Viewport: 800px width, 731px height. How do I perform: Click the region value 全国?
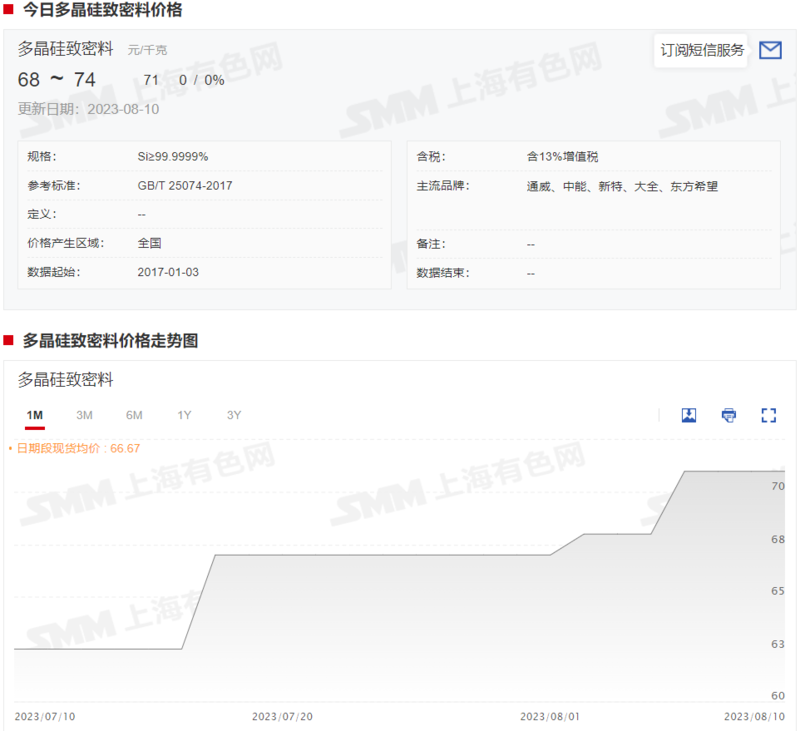click(x=149, y=243)
